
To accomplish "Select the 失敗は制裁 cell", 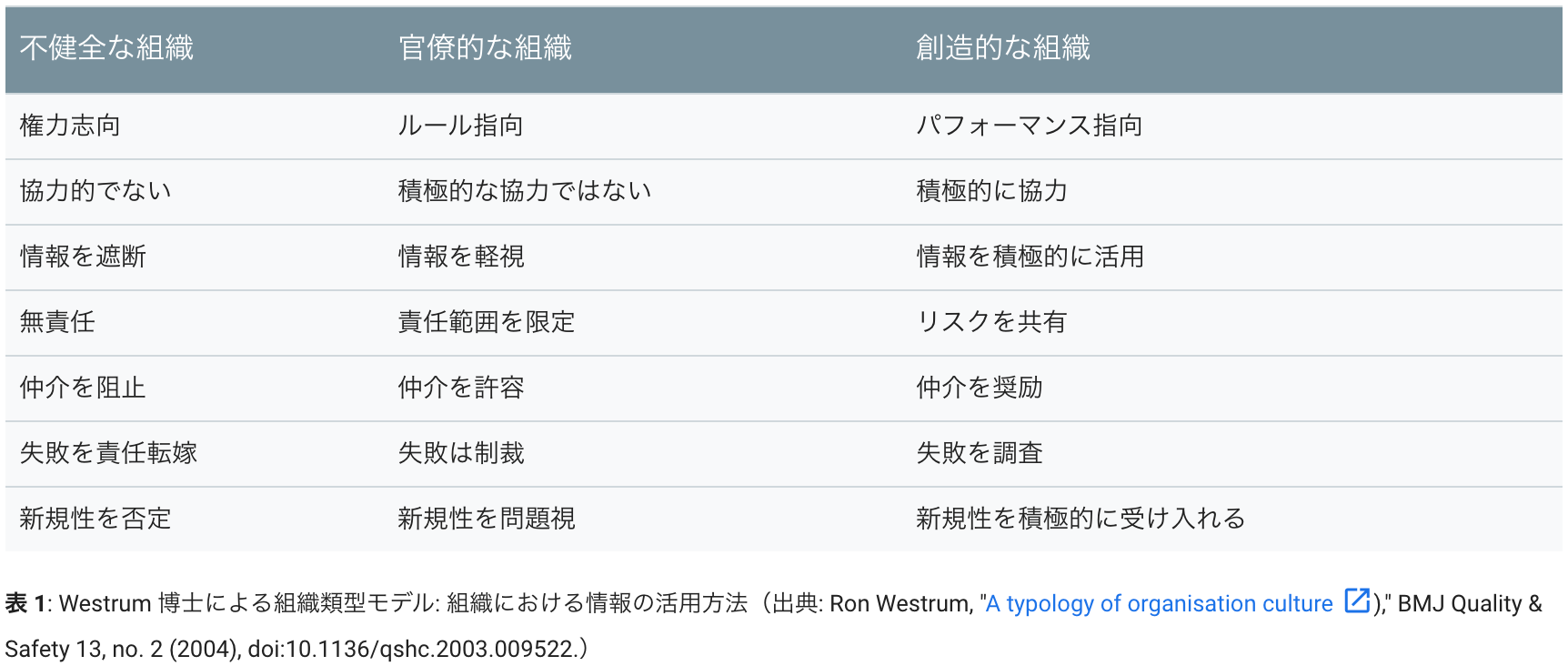I will click(642, 454).
